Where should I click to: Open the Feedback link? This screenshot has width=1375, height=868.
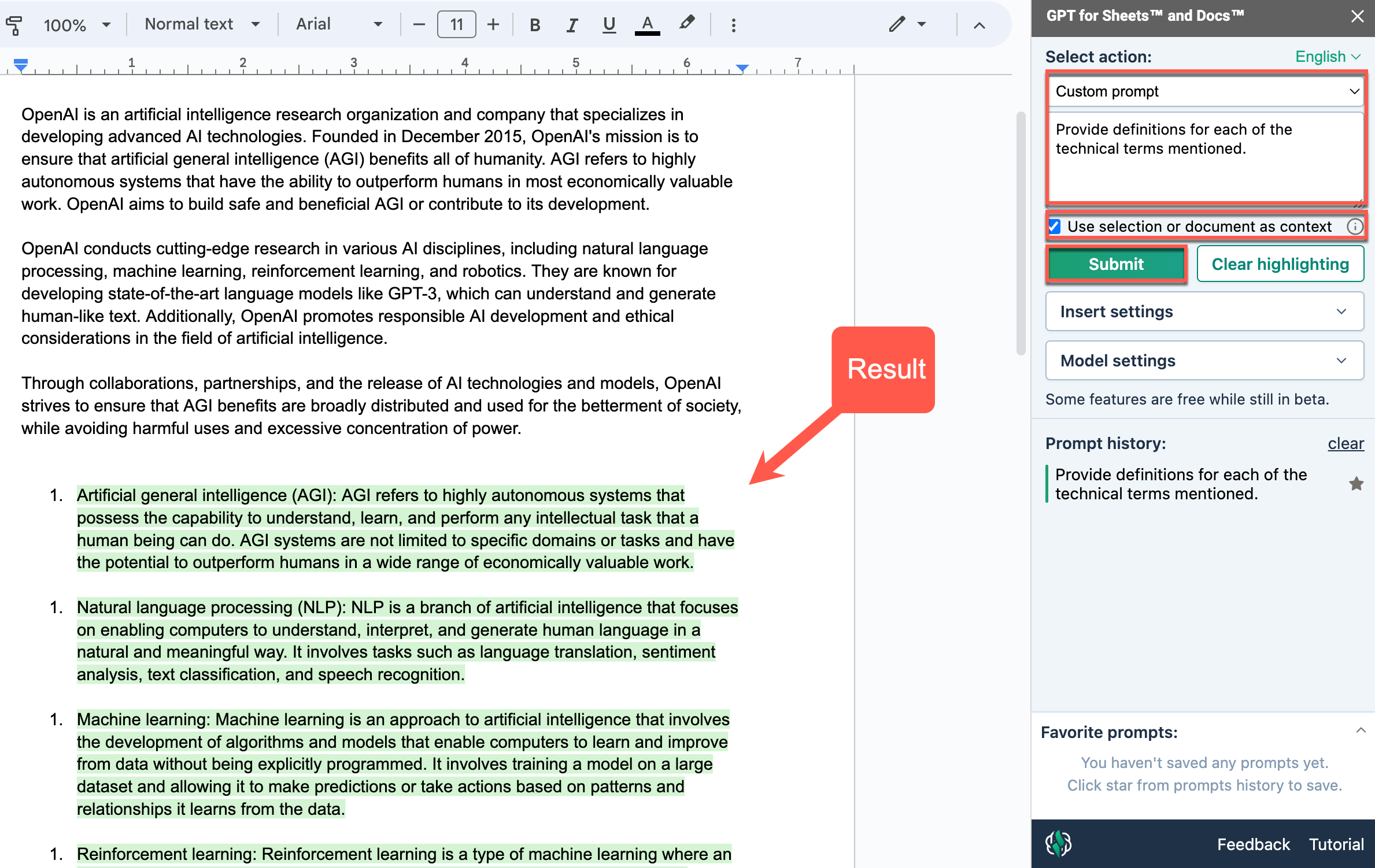(1253, 844)
